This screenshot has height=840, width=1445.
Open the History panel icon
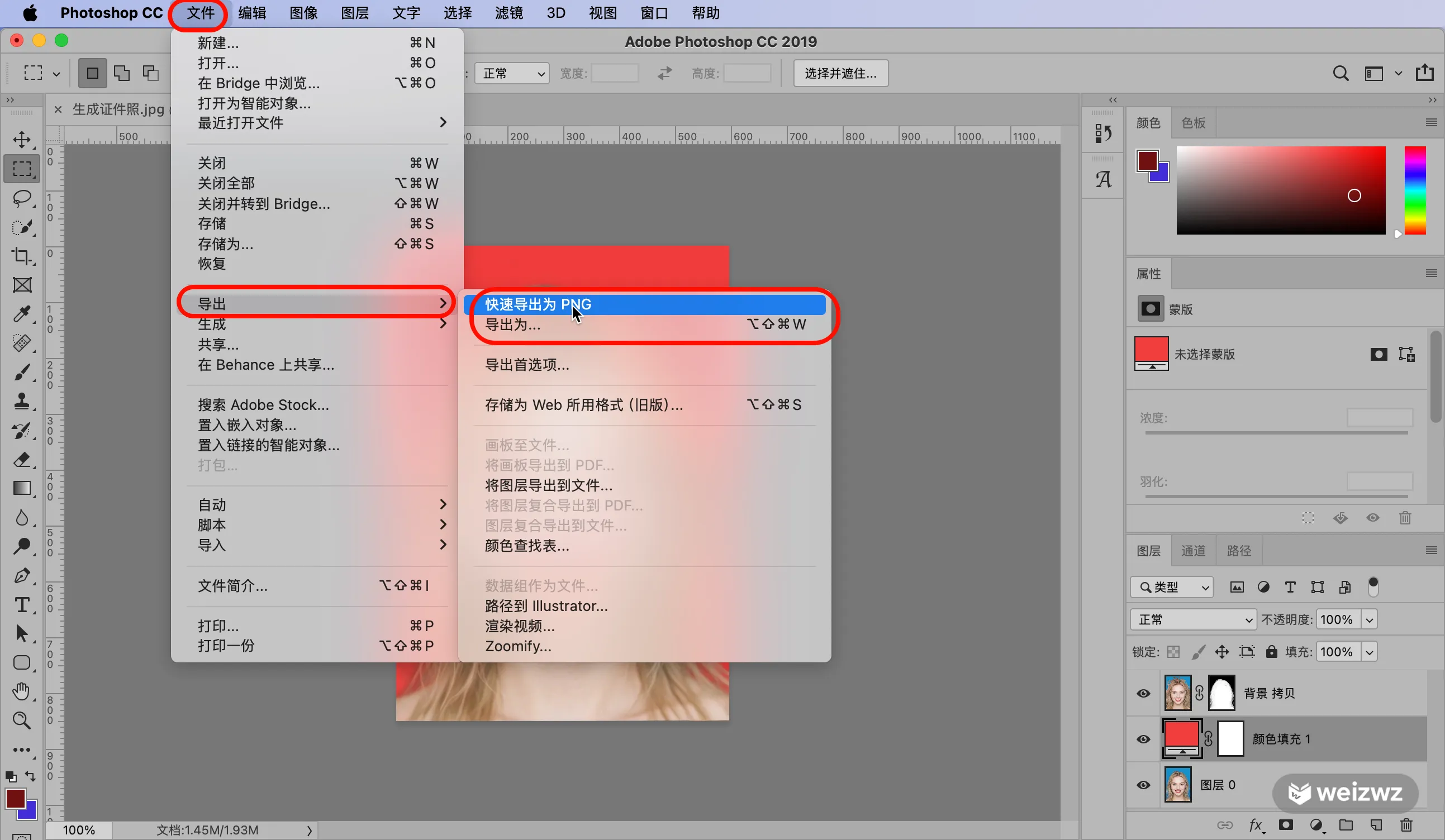(x=1102, y=133)
